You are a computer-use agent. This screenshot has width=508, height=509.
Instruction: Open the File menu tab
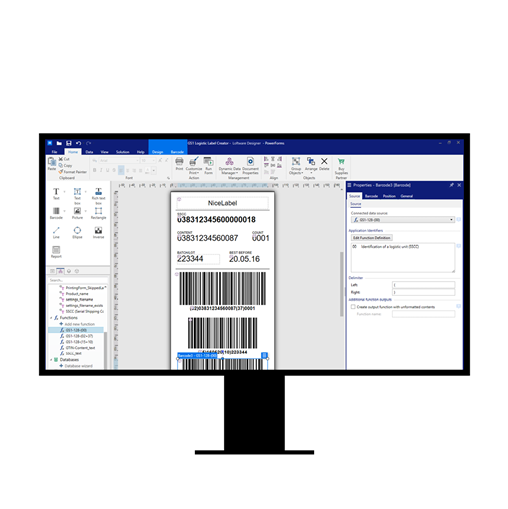(x=54, y=152)
